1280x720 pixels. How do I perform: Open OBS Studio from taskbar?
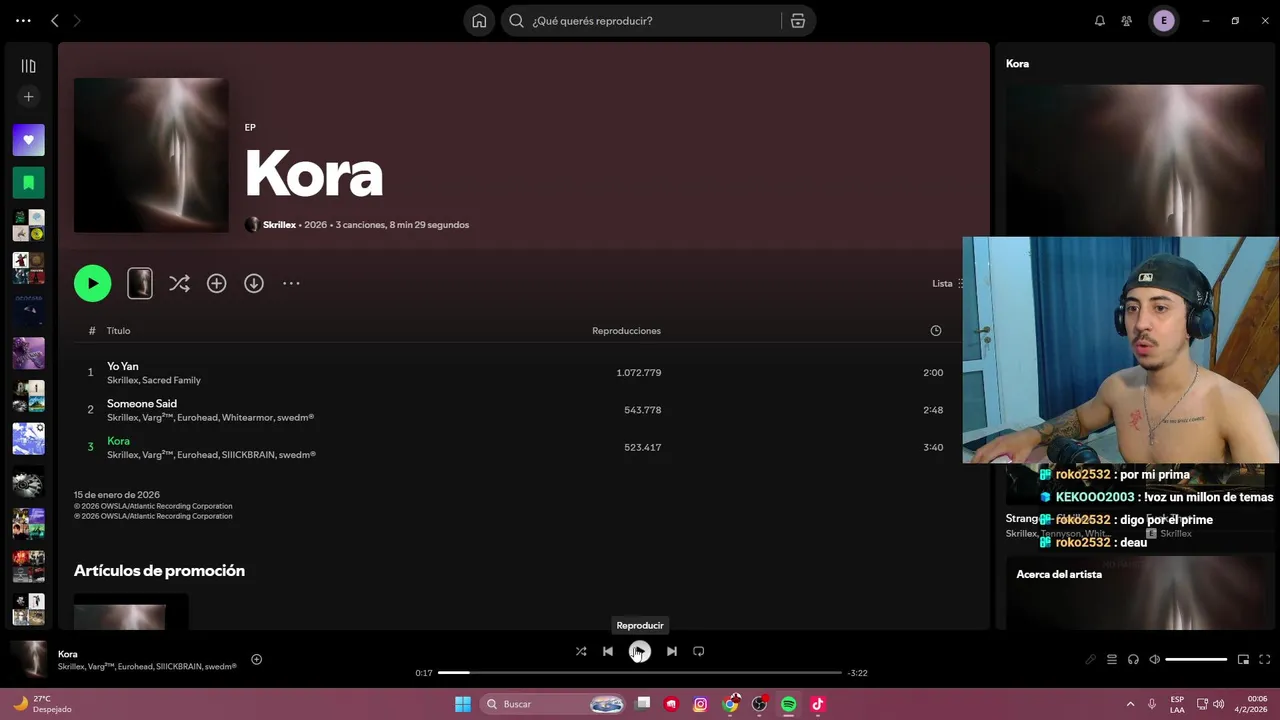click(759, 704)
